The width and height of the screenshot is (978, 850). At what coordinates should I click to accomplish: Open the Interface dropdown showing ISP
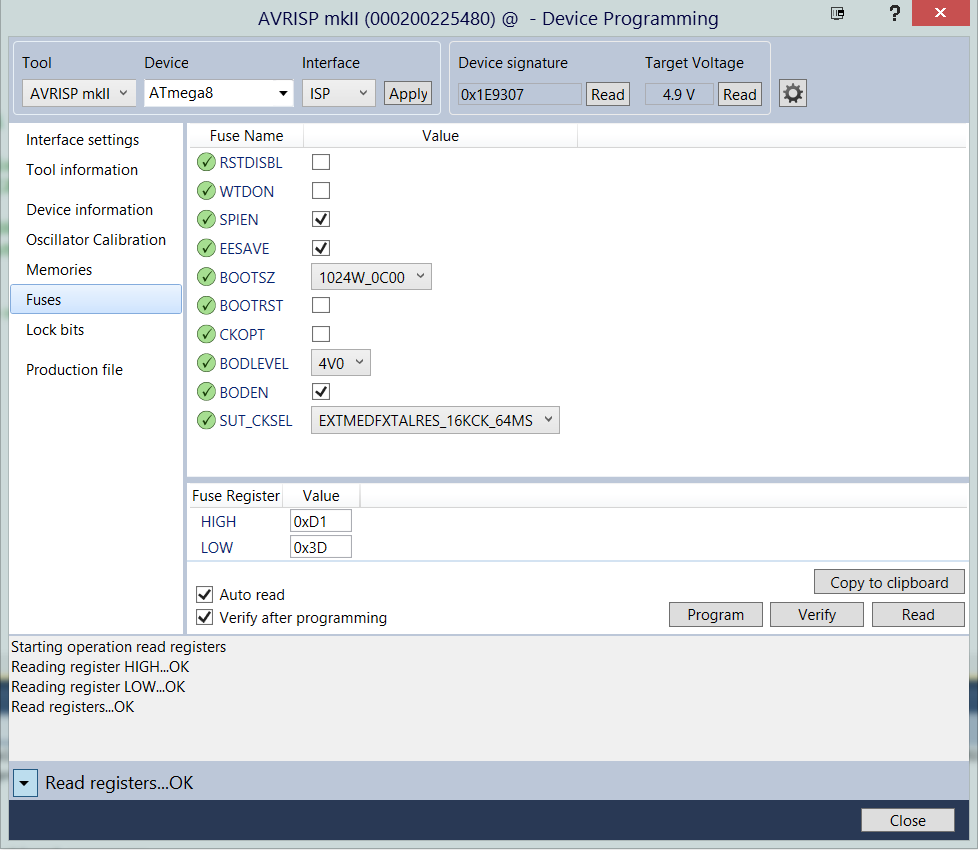click(x=339, y=94)
